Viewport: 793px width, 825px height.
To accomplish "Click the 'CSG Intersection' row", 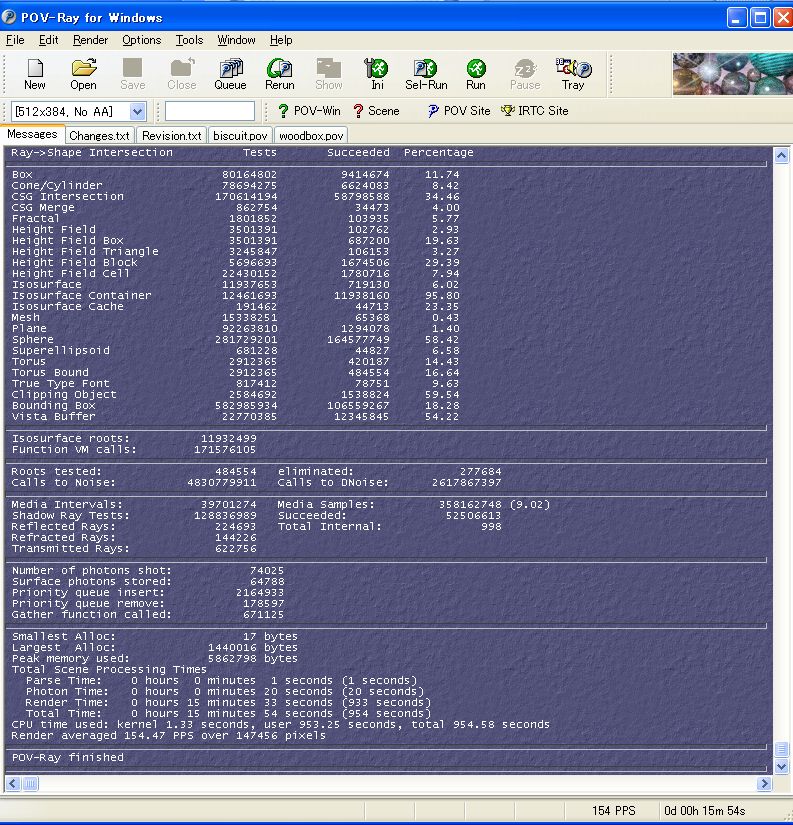I will [x=235, y=196].
